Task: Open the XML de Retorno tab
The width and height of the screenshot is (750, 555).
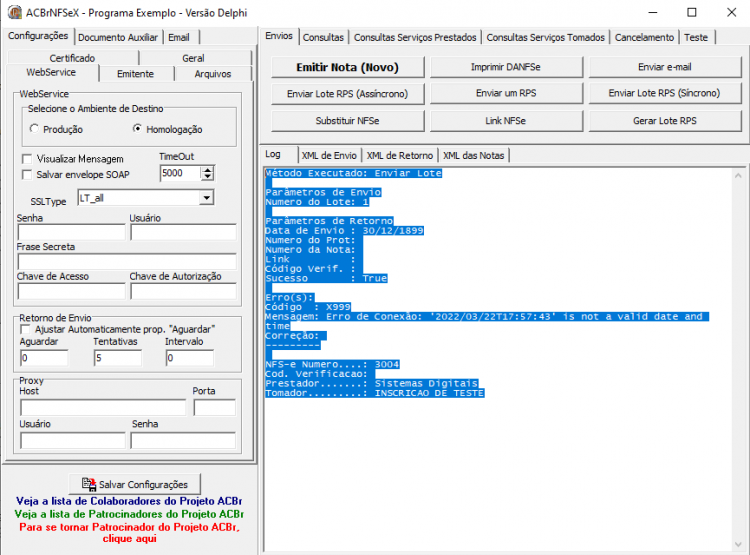Action: (x=400, y=155)
